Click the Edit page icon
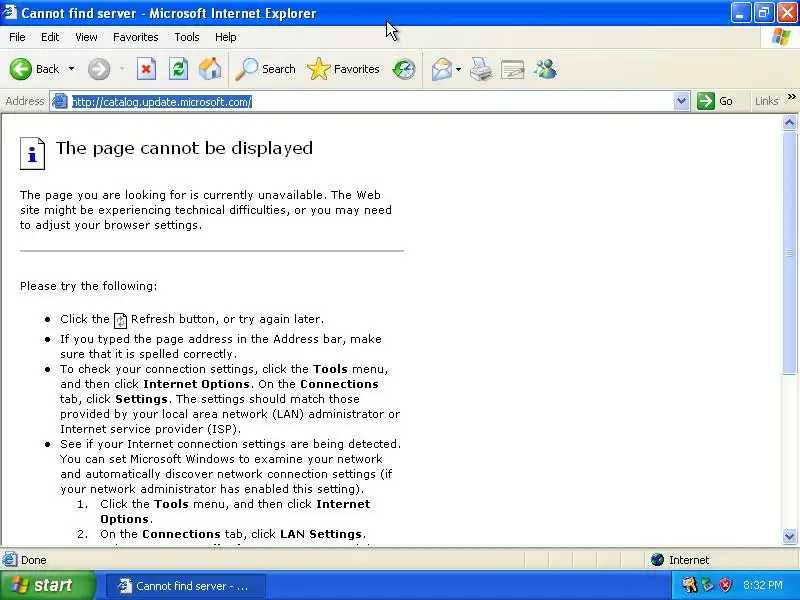 [x=513, y=69]
